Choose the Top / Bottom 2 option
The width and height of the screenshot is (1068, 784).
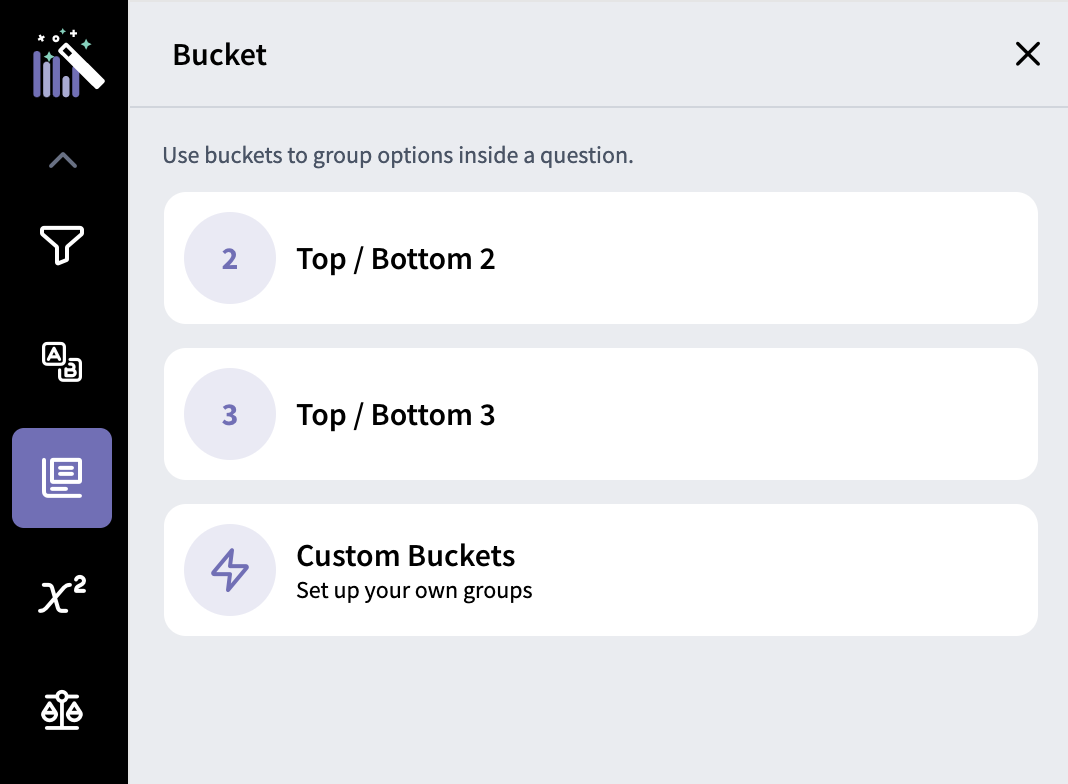click(x=601, y=258)
